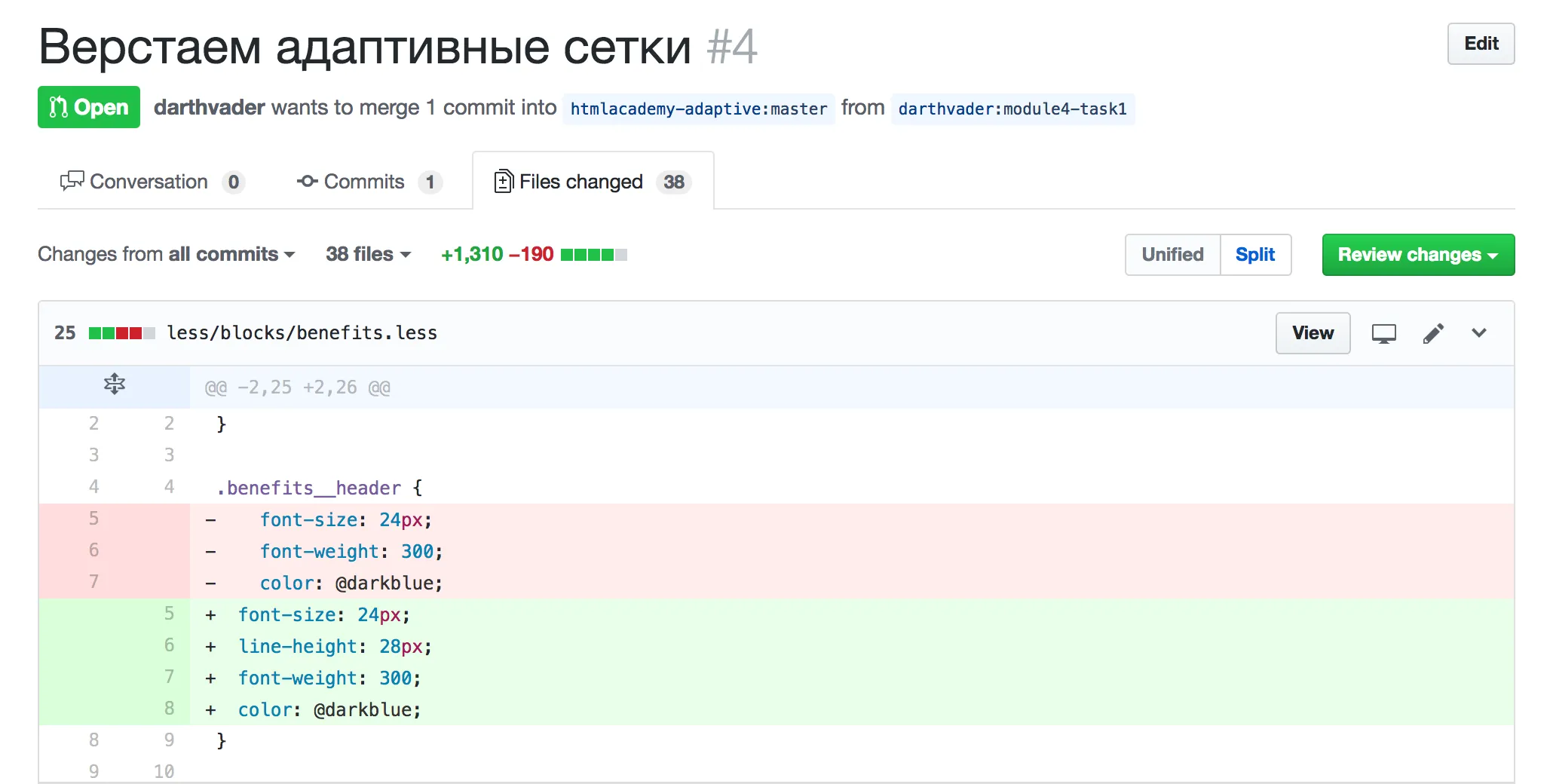The height and width of the screenshot is (784, 1553).
Task: Switch to Split diff view
Action: [1255, 255]
